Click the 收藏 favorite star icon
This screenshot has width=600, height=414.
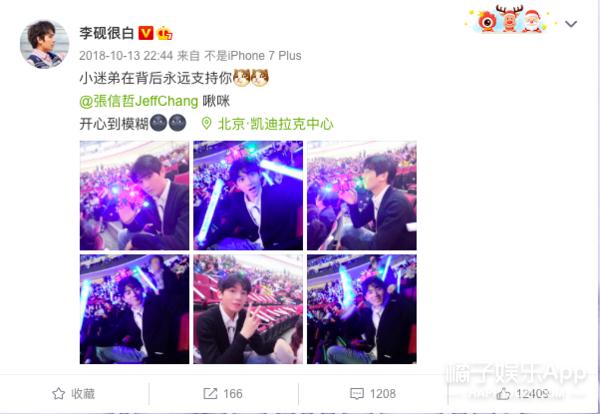click(58, 393)
